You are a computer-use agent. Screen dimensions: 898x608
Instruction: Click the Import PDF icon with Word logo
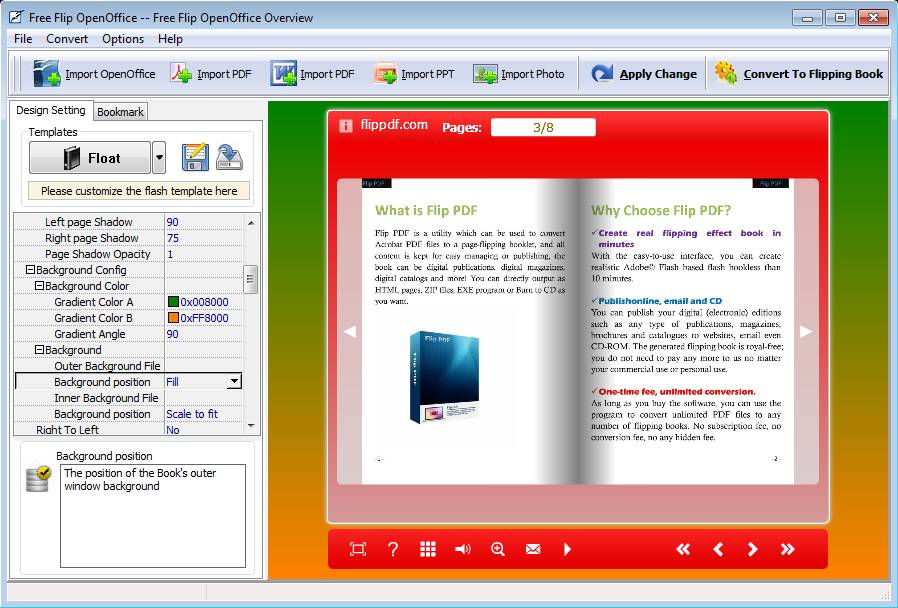coord(283,73)
